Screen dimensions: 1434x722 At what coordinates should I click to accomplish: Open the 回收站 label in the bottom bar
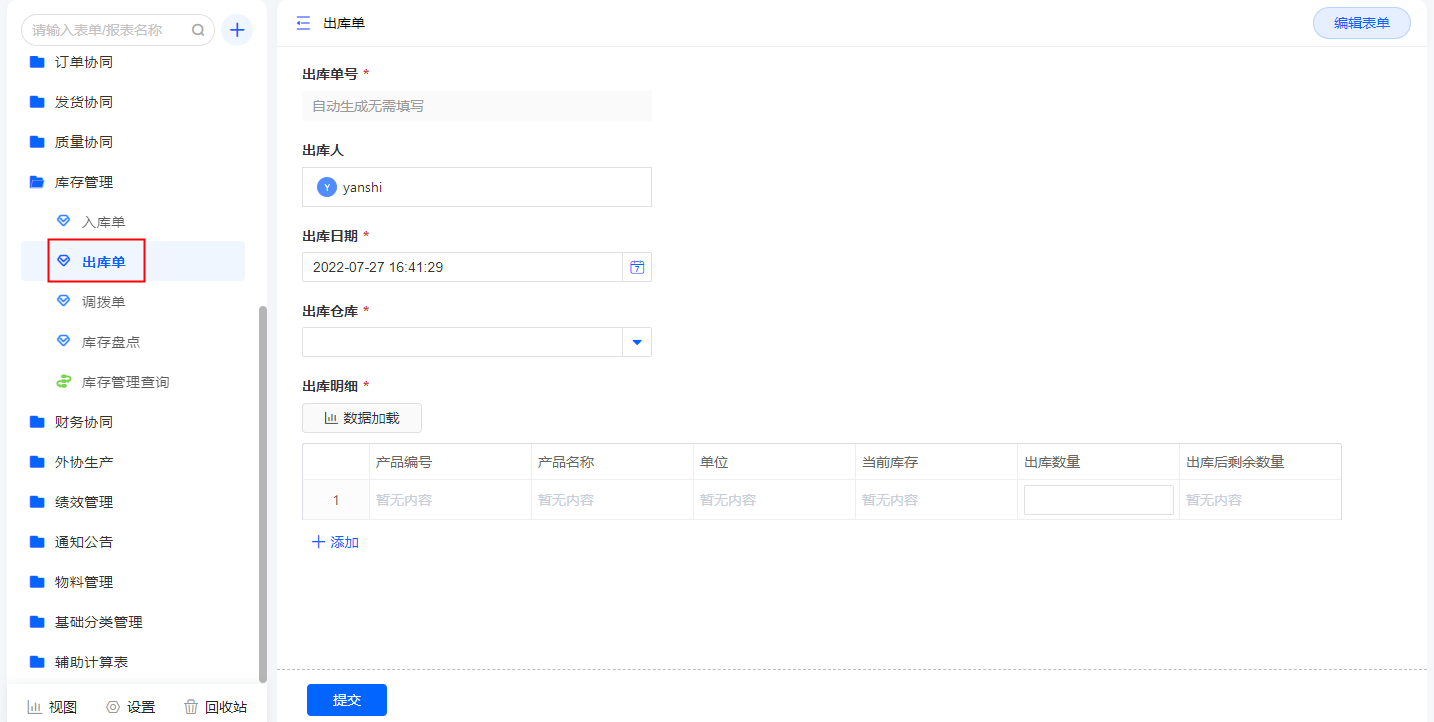coord(226,707)
